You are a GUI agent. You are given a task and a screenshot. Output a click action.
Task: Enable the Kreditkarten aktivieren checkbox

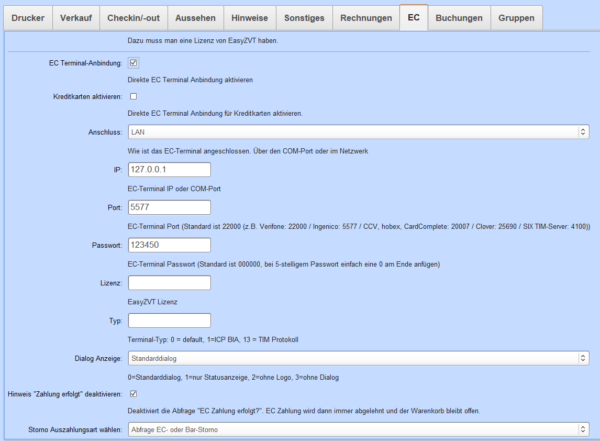click(x=133, y=96)
